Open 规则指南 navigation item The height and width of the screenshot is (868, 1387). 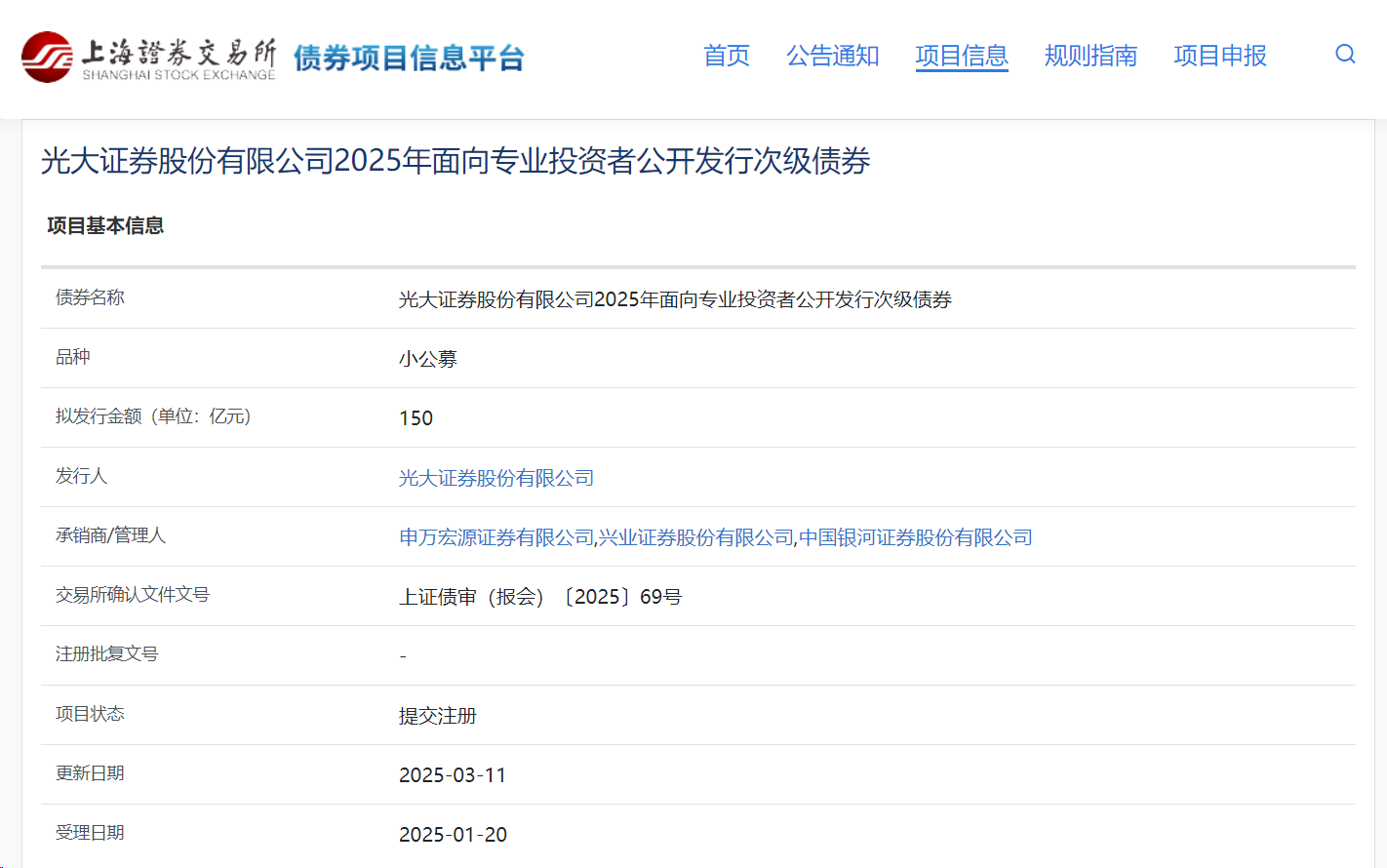click(1090, 56)
